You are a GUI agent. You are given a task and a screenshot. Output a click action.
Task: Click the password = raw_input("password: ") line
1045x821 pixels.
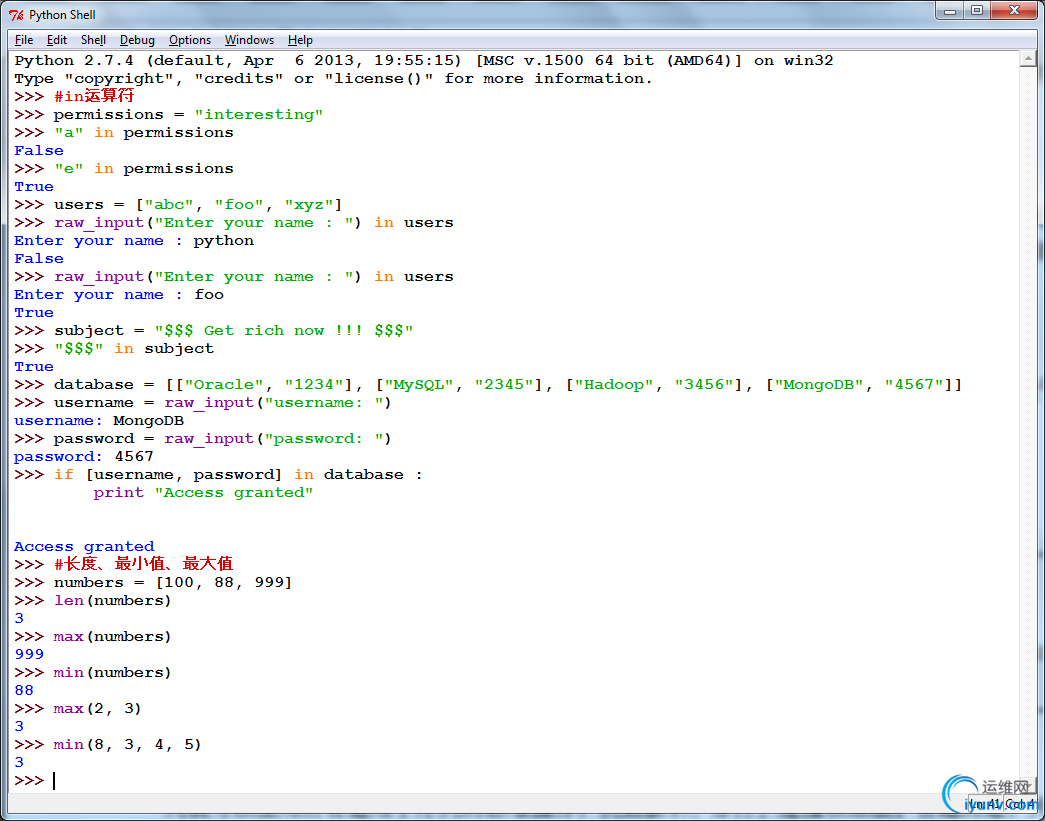point(203,438)
